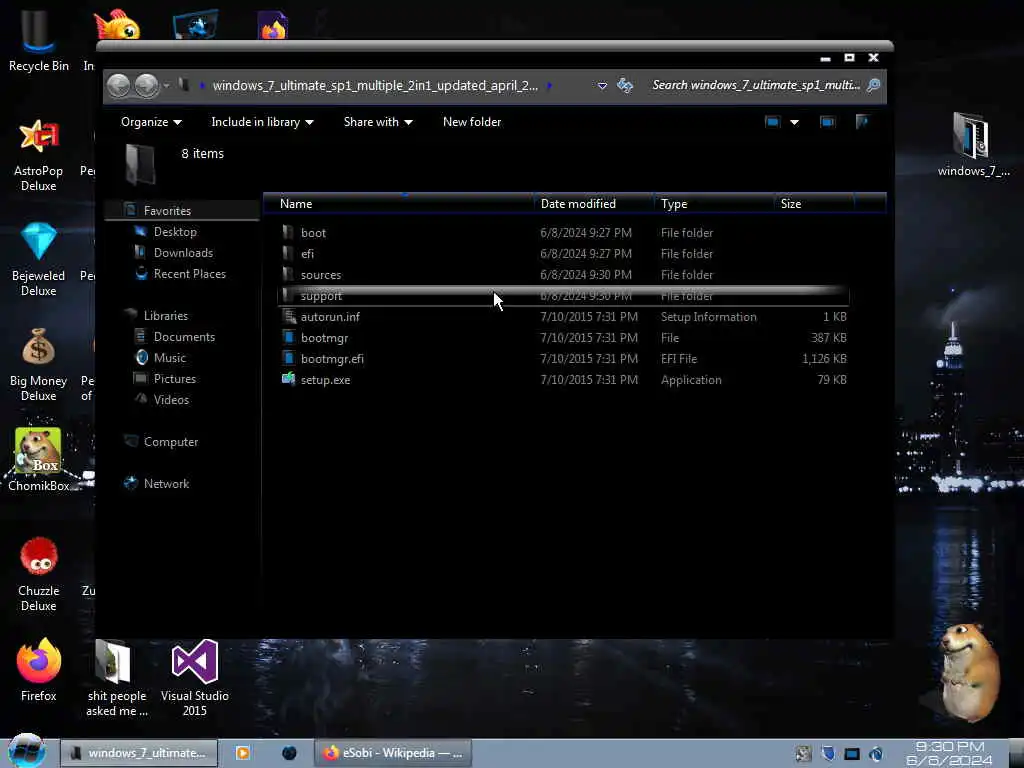The width and height of the screenshot is (1024, 768).
Task: Open the Explorer help icon
Action: (x=861, y=122)
